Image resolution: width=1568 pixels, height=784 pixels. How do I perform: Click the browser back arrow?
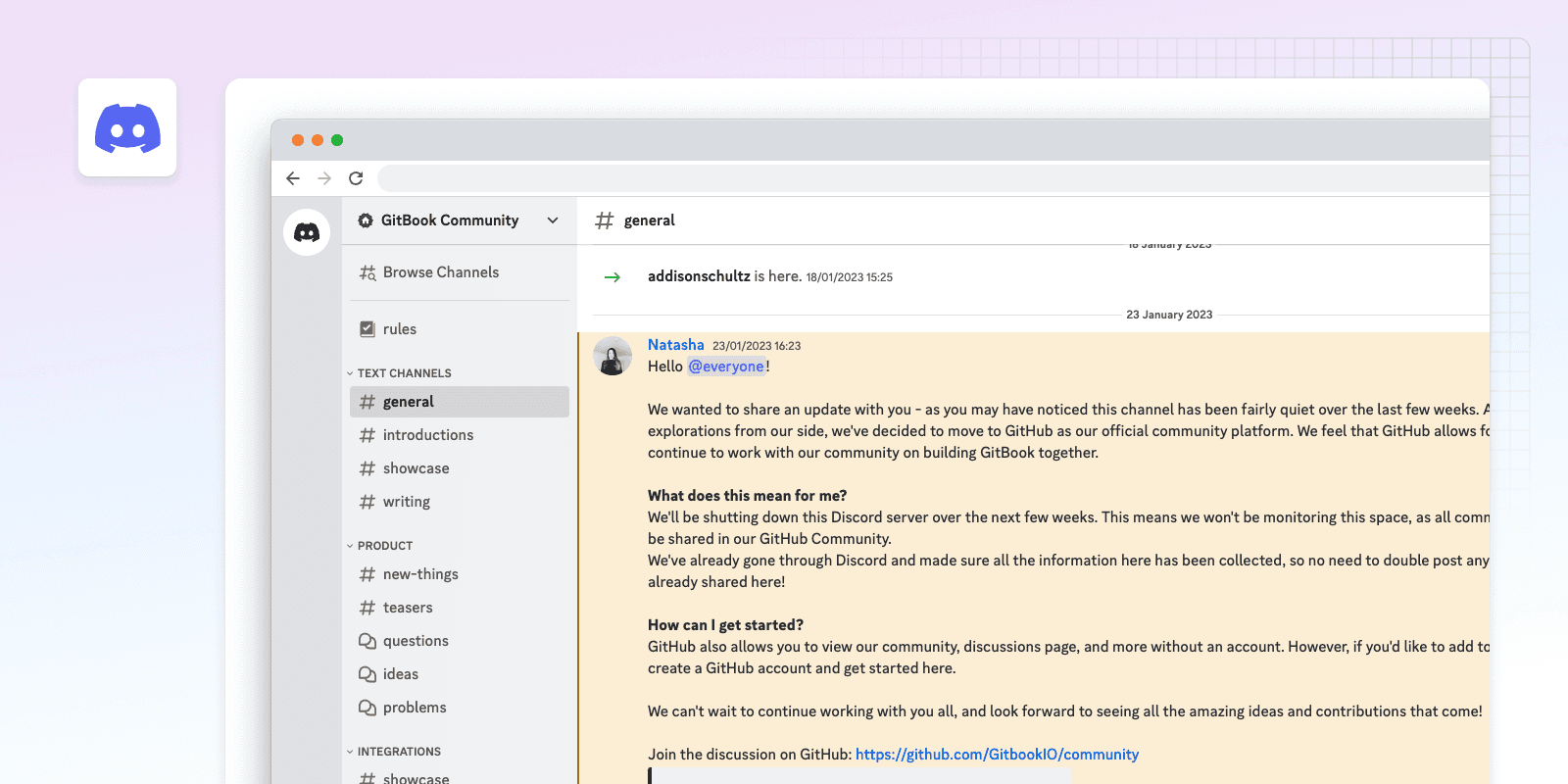pyautogui.click(x=293, y=178)
